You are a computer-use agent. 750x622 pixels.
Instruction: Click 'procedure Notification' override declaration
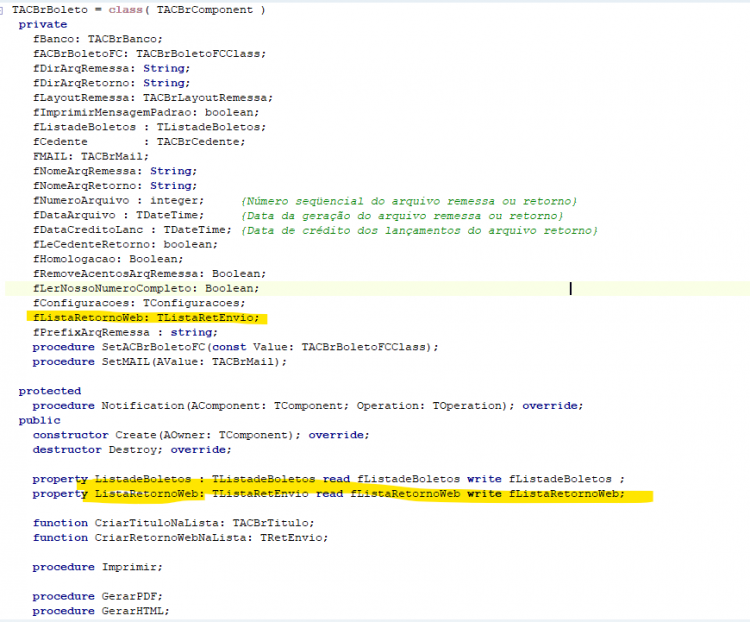308,406
